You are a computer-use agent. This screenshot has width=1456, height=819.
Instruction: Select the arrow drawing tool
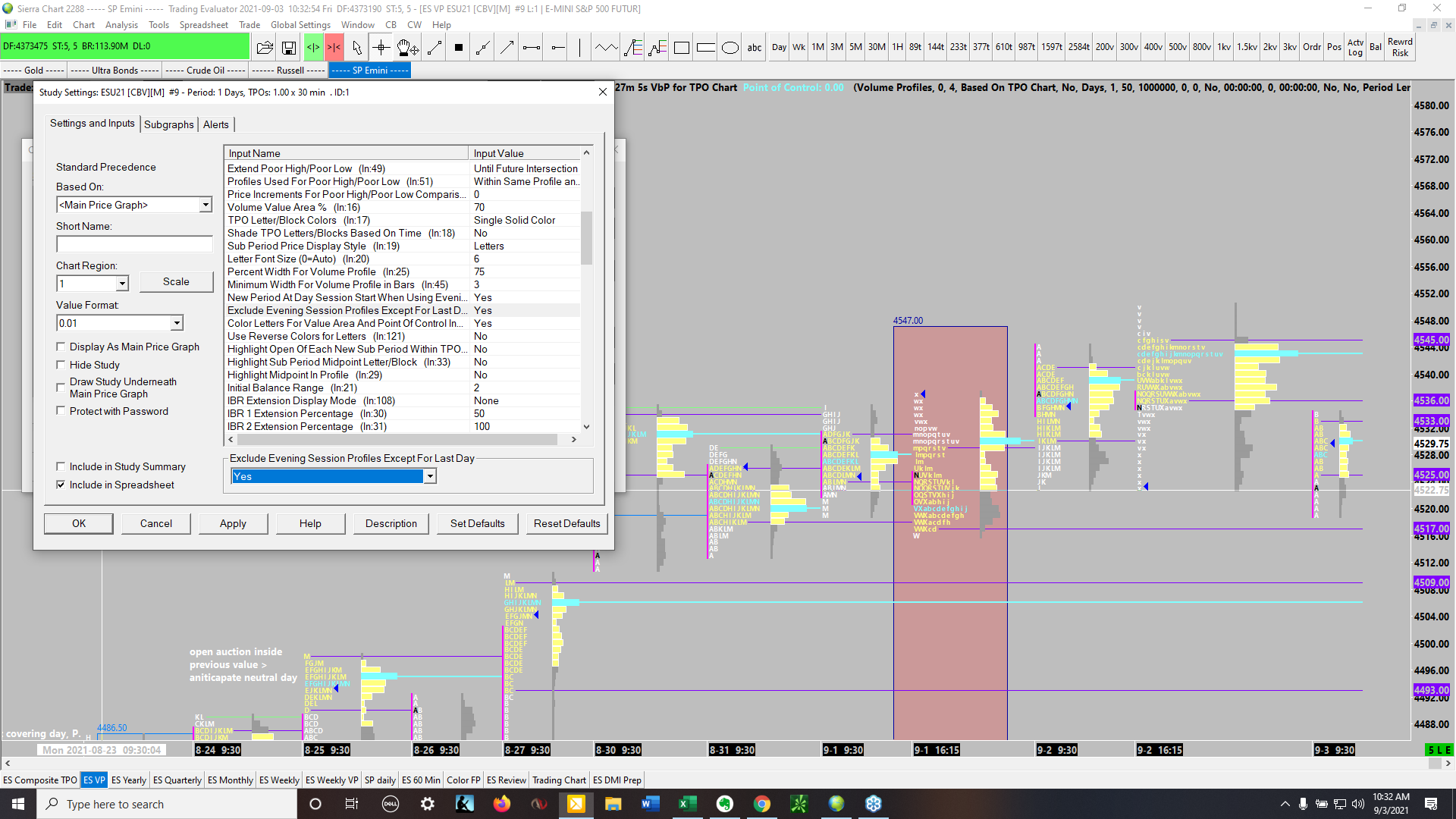coord(507,48)
